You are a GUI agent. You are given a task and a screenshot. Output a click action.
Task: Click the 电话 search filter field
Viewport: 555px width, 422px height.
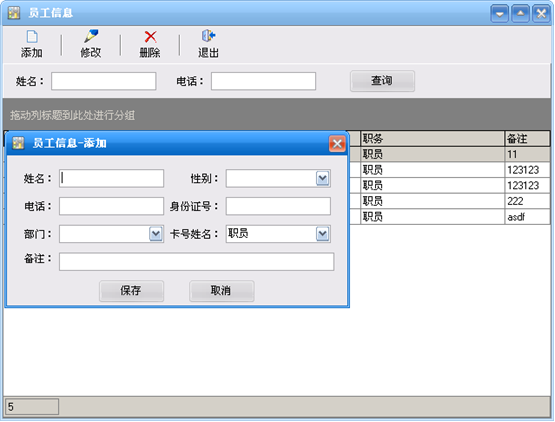pos(263,81)
